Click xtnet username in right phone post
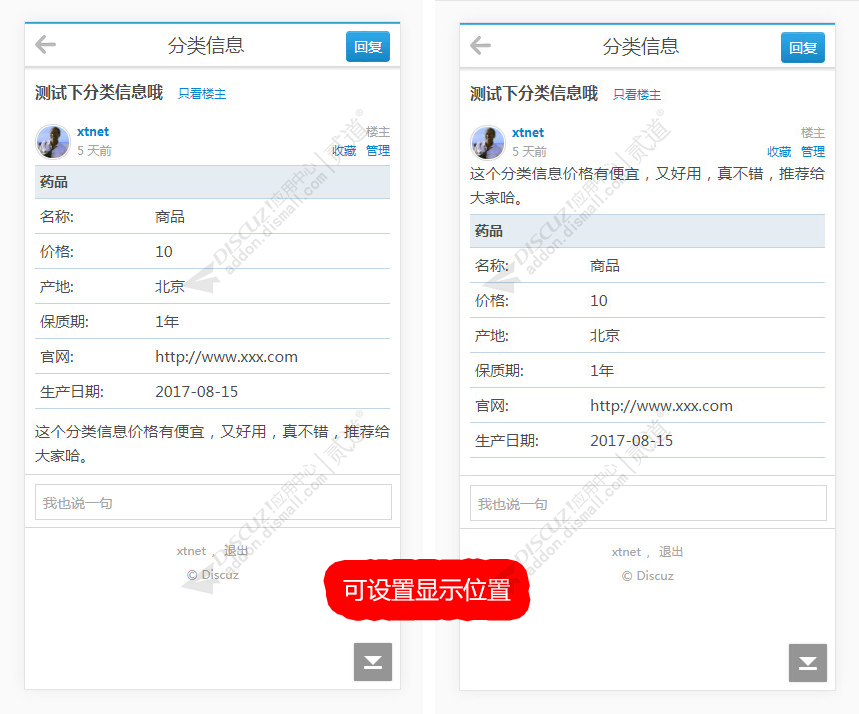This screenshot has width=859, height=714. [x=528, y=133]
